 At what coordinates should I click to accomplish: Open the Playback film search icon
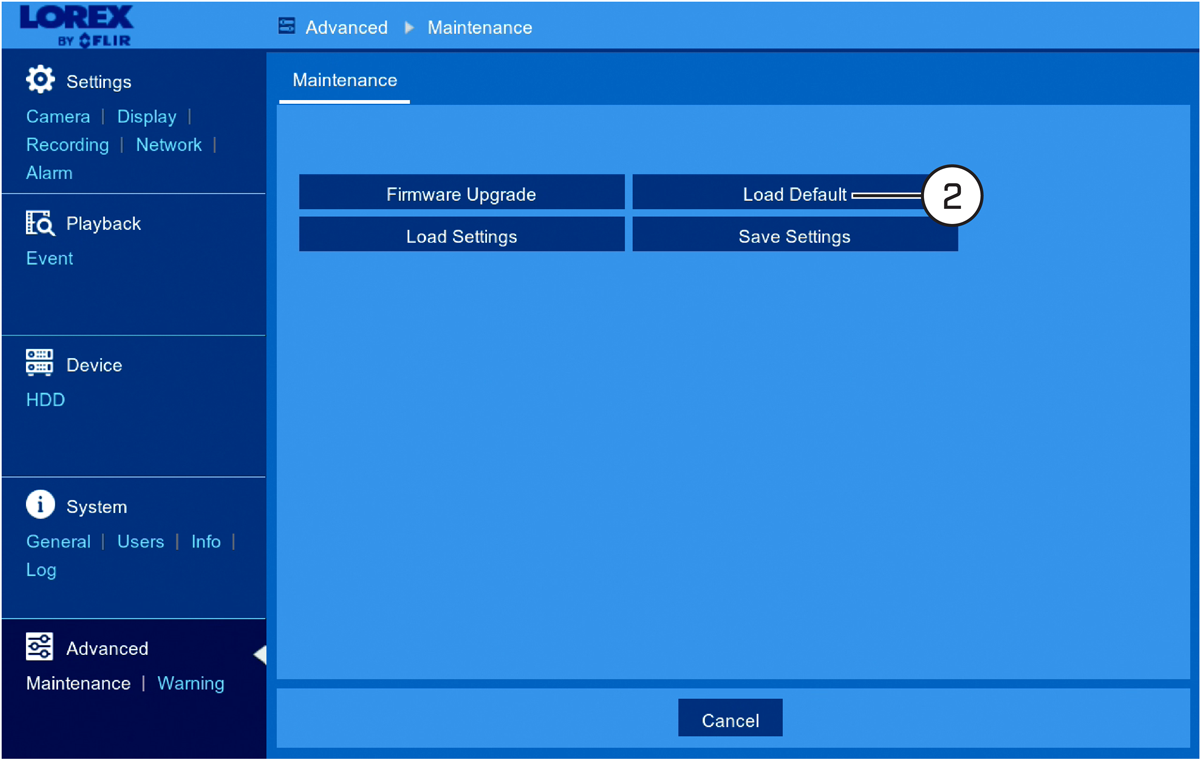39,222
